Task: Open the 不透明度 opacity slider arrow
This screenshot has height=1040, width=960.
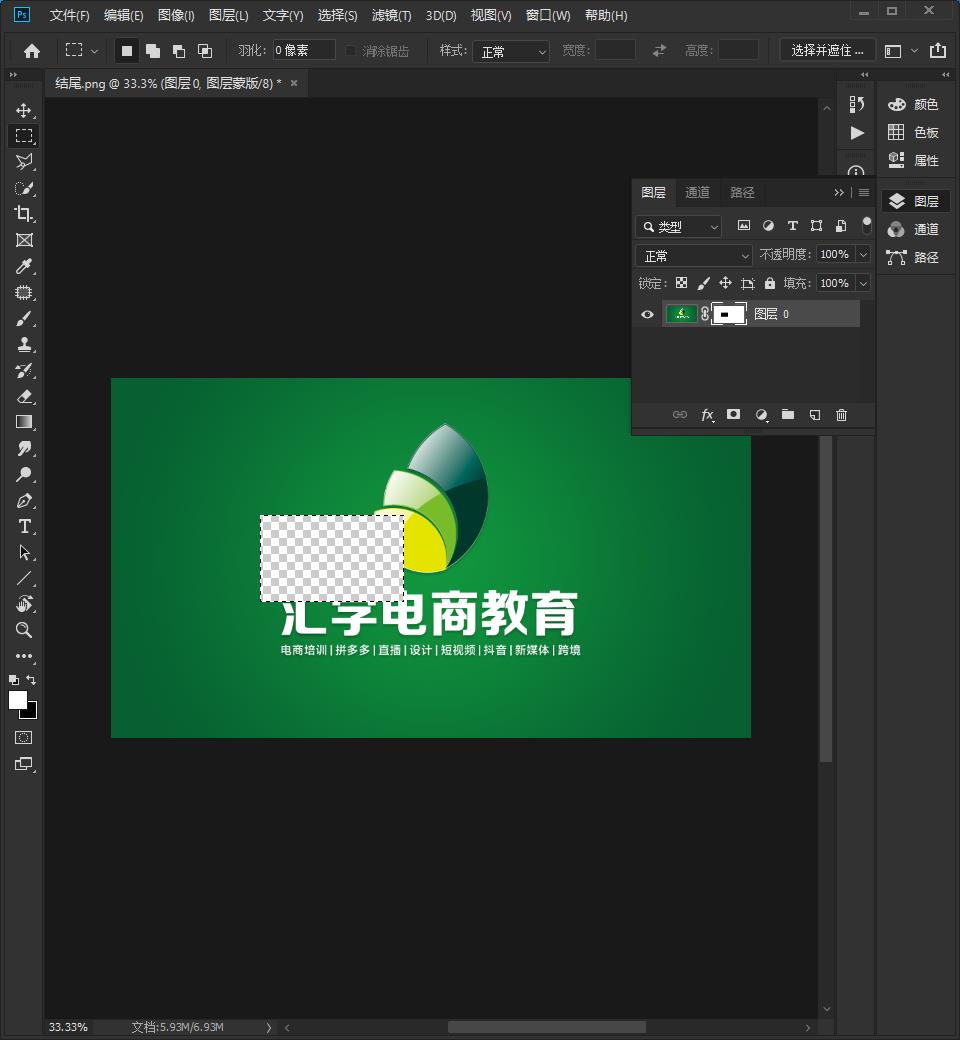Action: click(x=863, y=255)
